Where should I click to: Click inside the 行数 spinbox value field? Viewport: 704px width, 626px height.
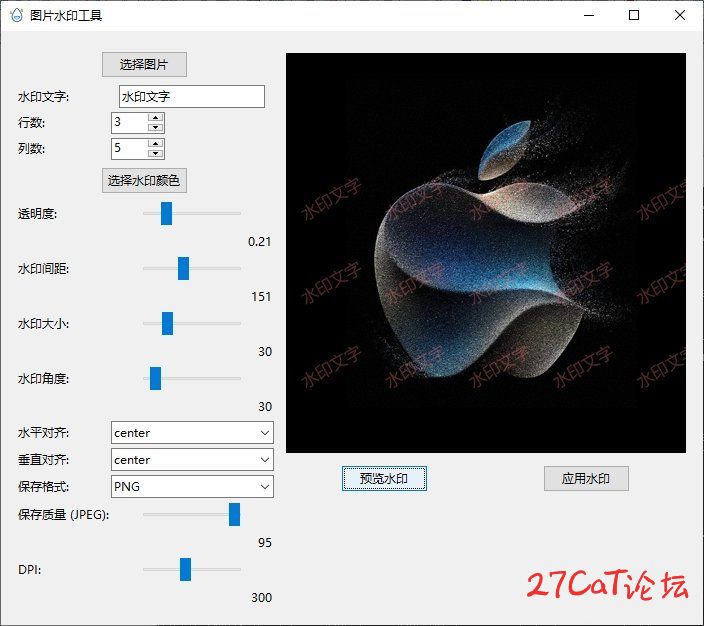pyautogui.click(x=130, y=122)
